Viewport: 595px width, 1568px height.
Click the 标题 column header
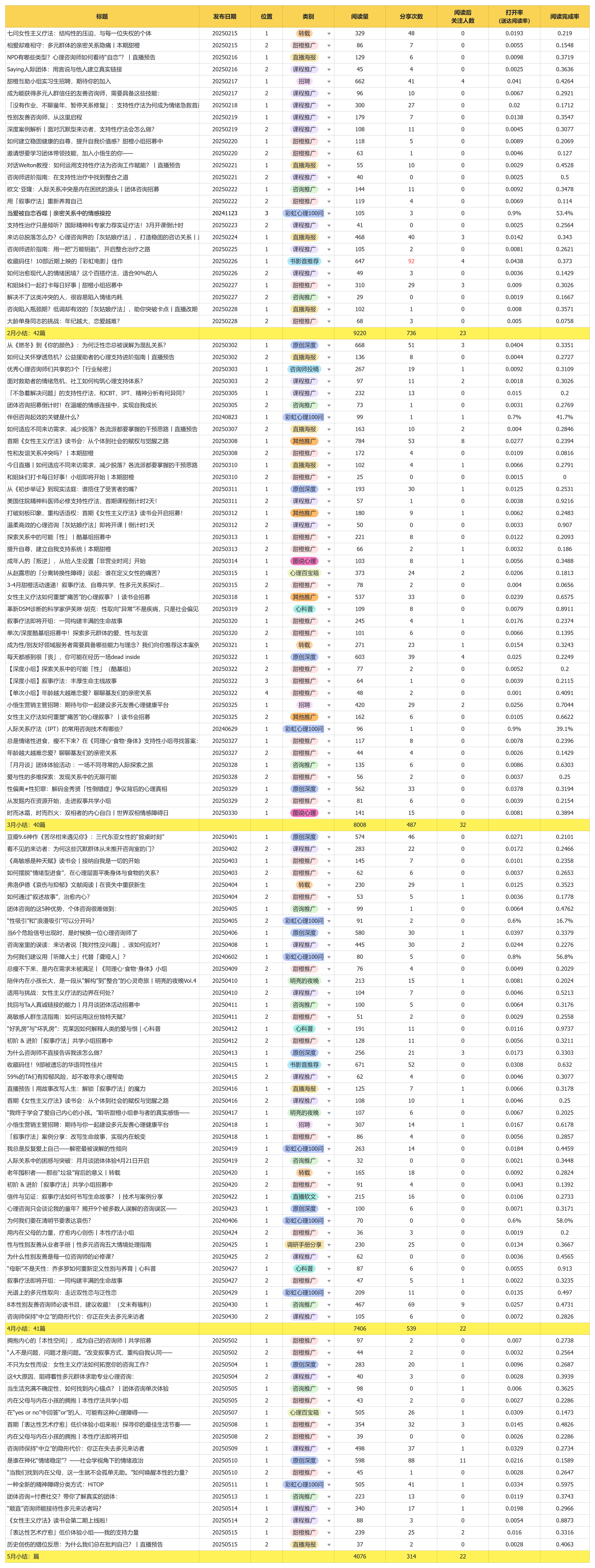(x=102, y=16)
